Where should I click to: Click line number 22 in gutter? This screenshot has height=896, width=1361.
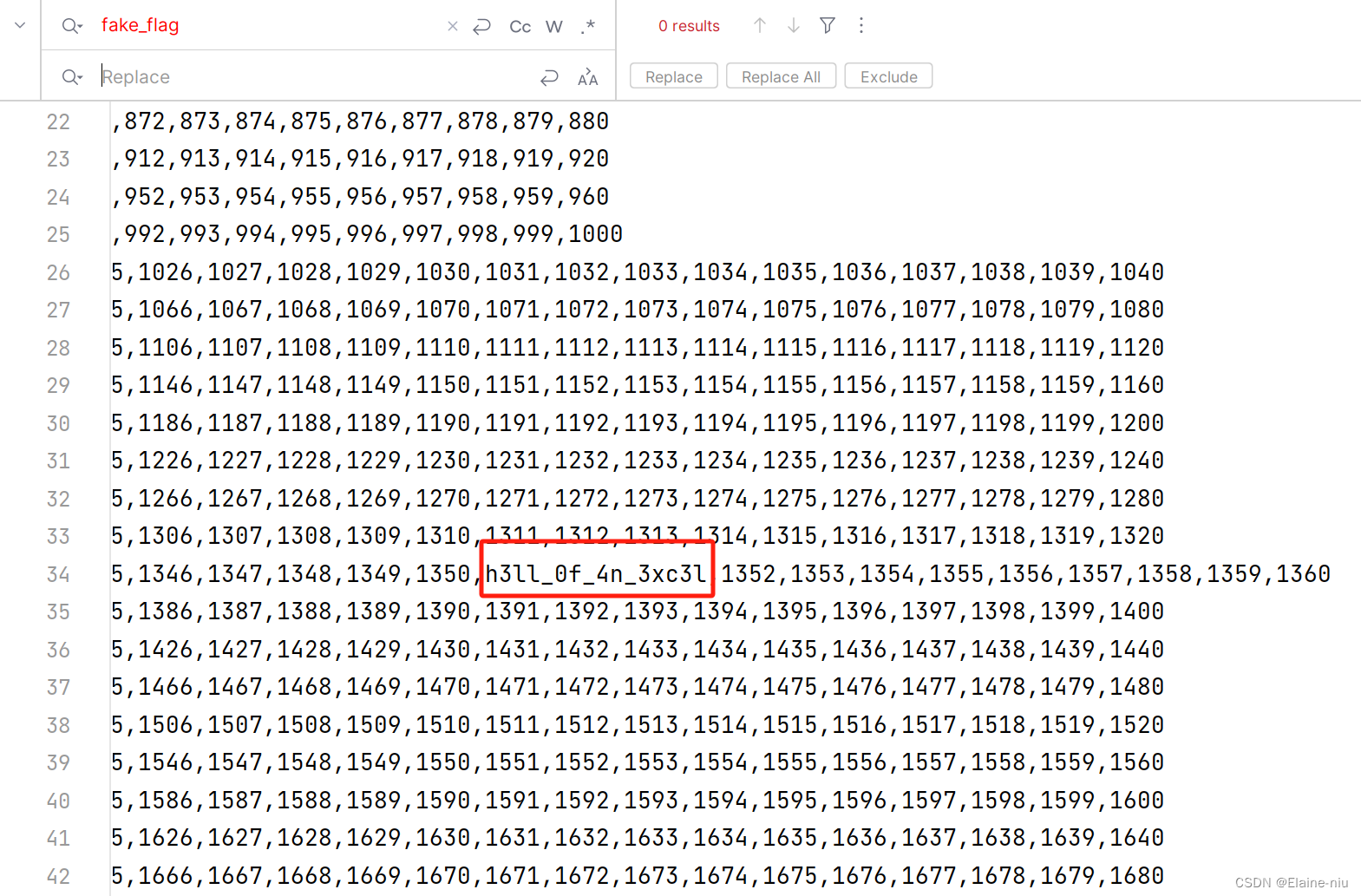tap(58, 121)
